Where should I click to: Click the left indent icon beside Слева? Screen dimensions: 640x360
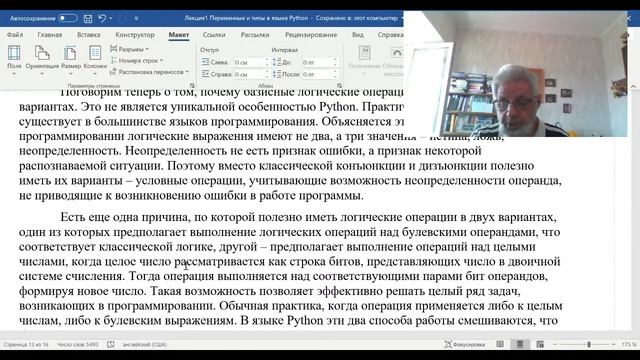point(205,62)
